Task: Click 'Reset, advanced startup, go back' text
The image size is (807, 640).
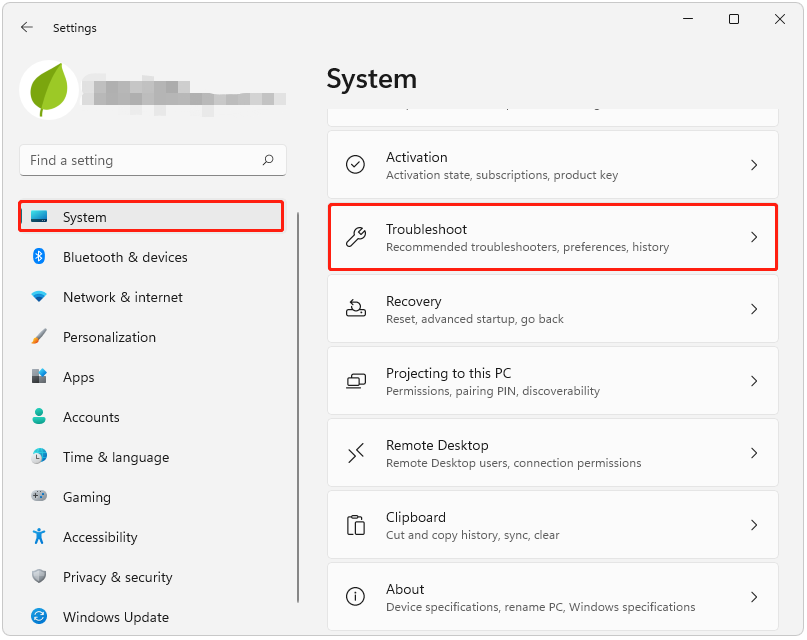Action: (x=475, y=319)
